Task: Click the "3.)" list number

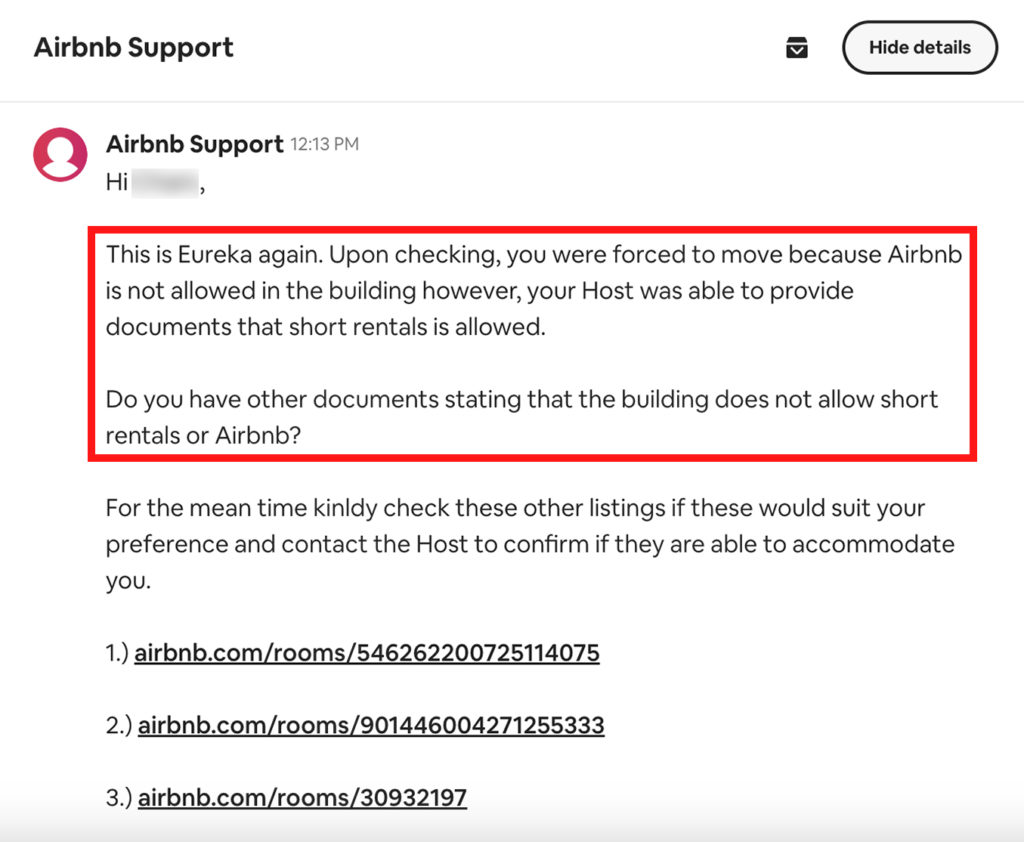Action: click(119, 798)
